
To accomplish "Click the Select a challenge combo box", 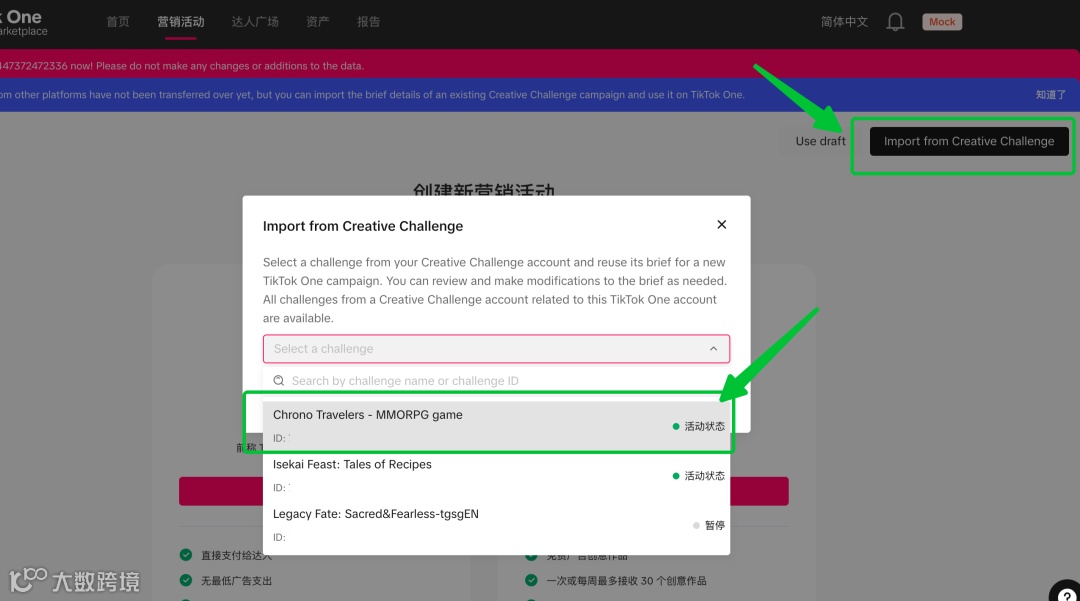I will pyautogui.click(x=496, y=349).
